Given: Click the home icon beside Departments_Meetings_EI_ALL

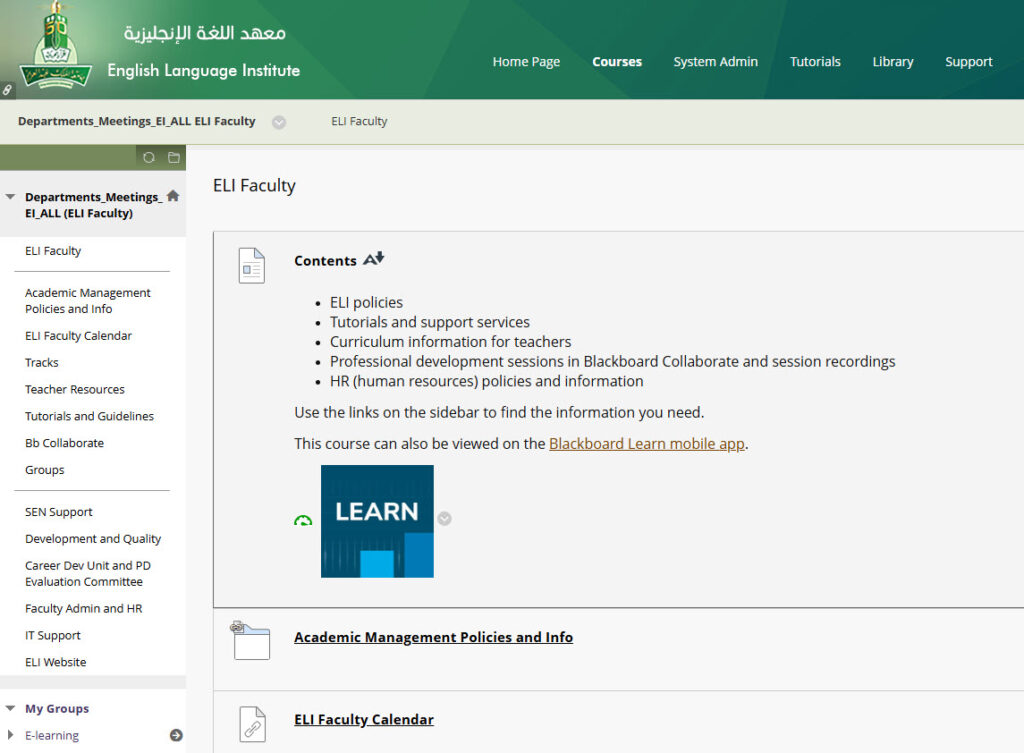Looking at the screenshot, I should point(173,196).
